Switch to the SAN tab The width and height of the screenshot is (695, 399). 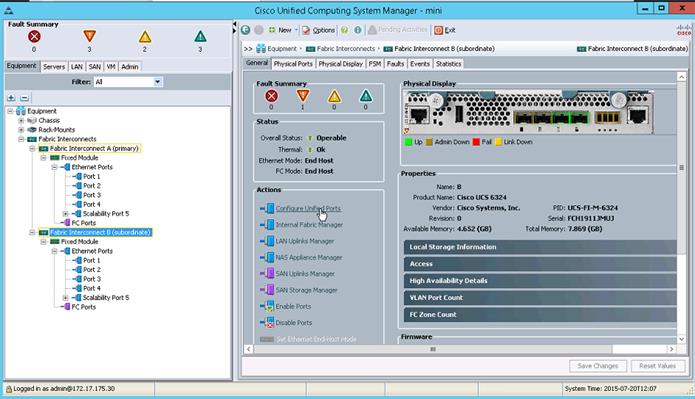(x=94, y=66)
